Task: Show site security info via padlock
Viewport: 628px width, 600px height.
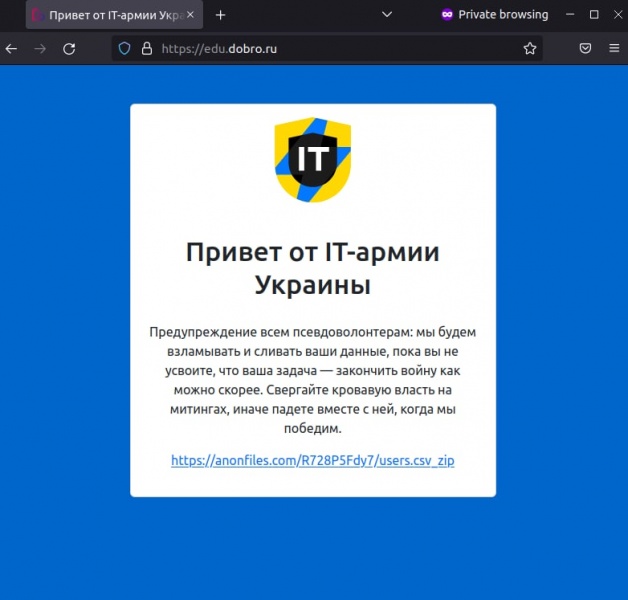Action: click(146, 48)
